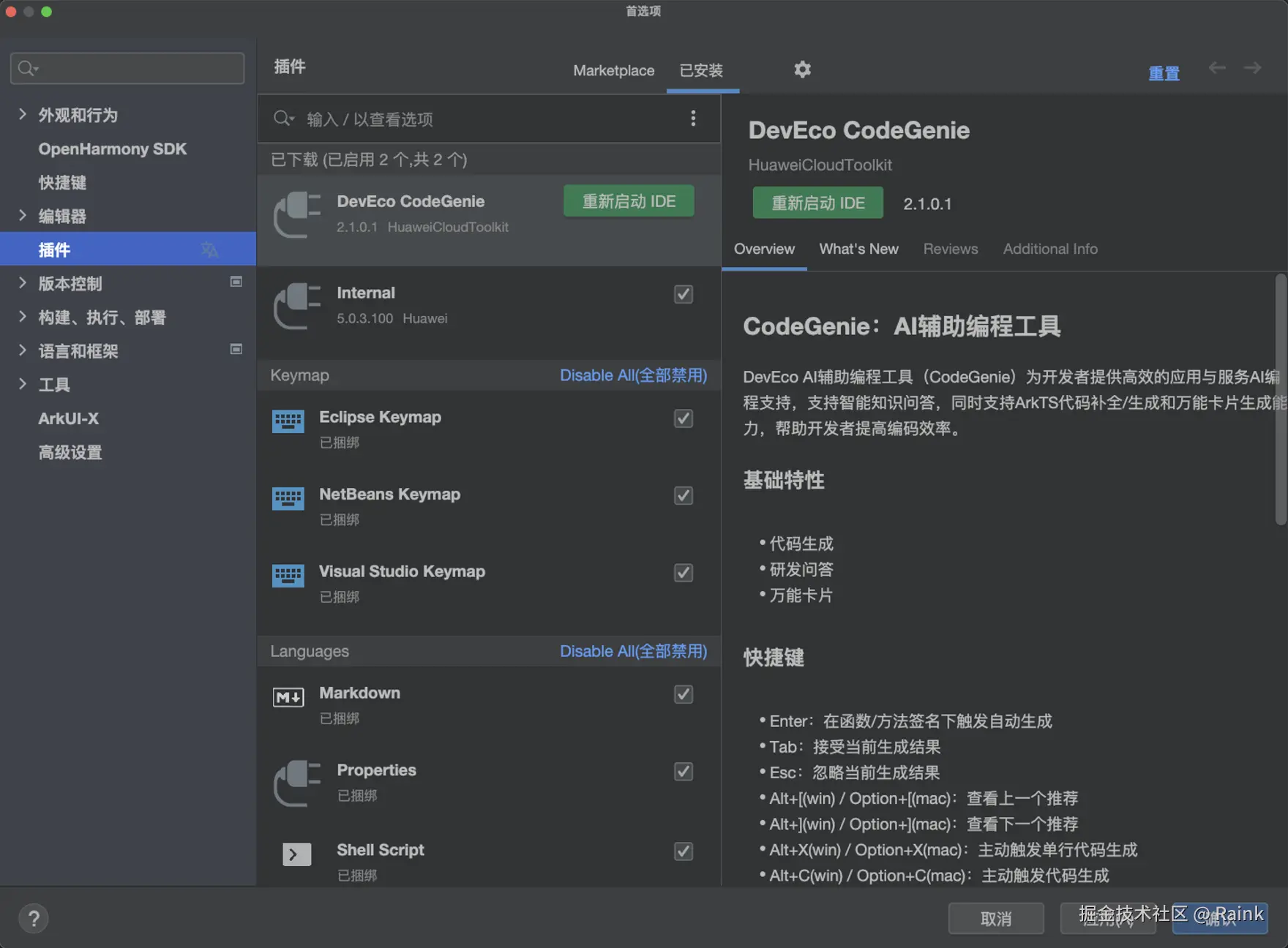Click the NetBeans Keymap keyboard icon
Image resolution: width=1288 pixels, height=948 pixels.
tap(288, 499)
